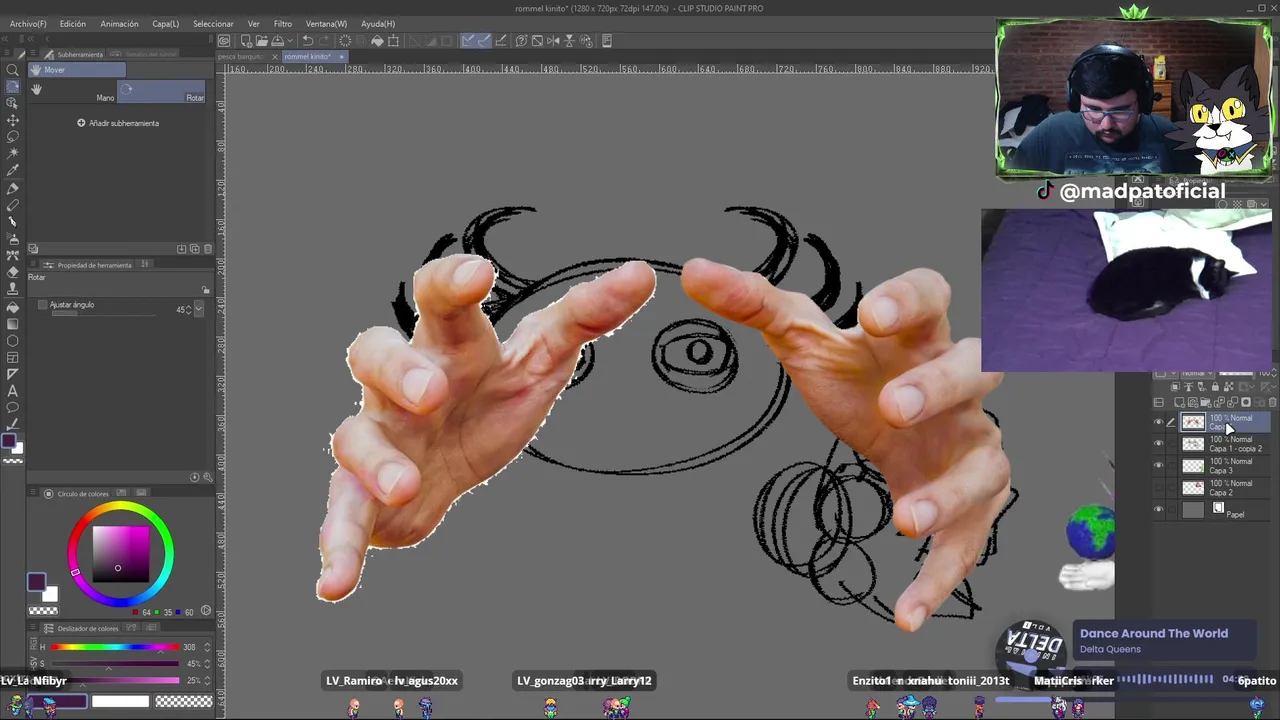Close the pesca barquito tab
This screenshot has height=720, width=1280.
(275, 57)
